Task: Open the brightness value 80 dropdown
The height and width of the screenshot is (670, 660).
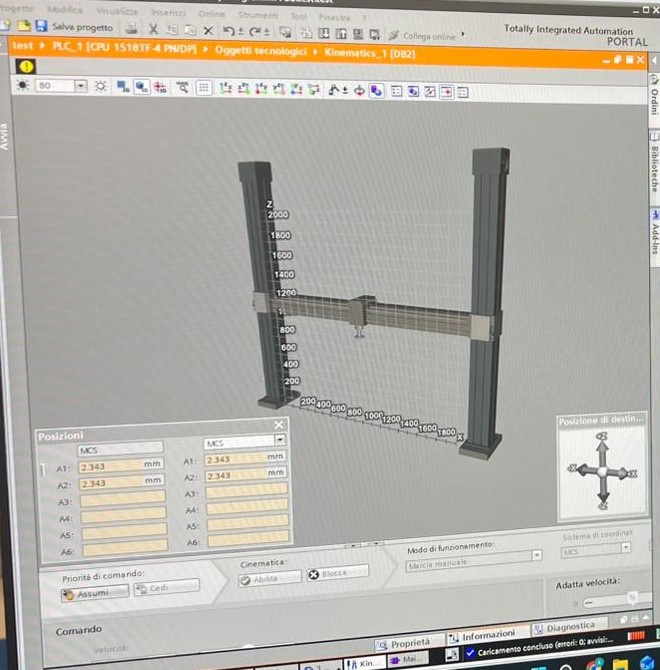Action: tap(80, 85)
